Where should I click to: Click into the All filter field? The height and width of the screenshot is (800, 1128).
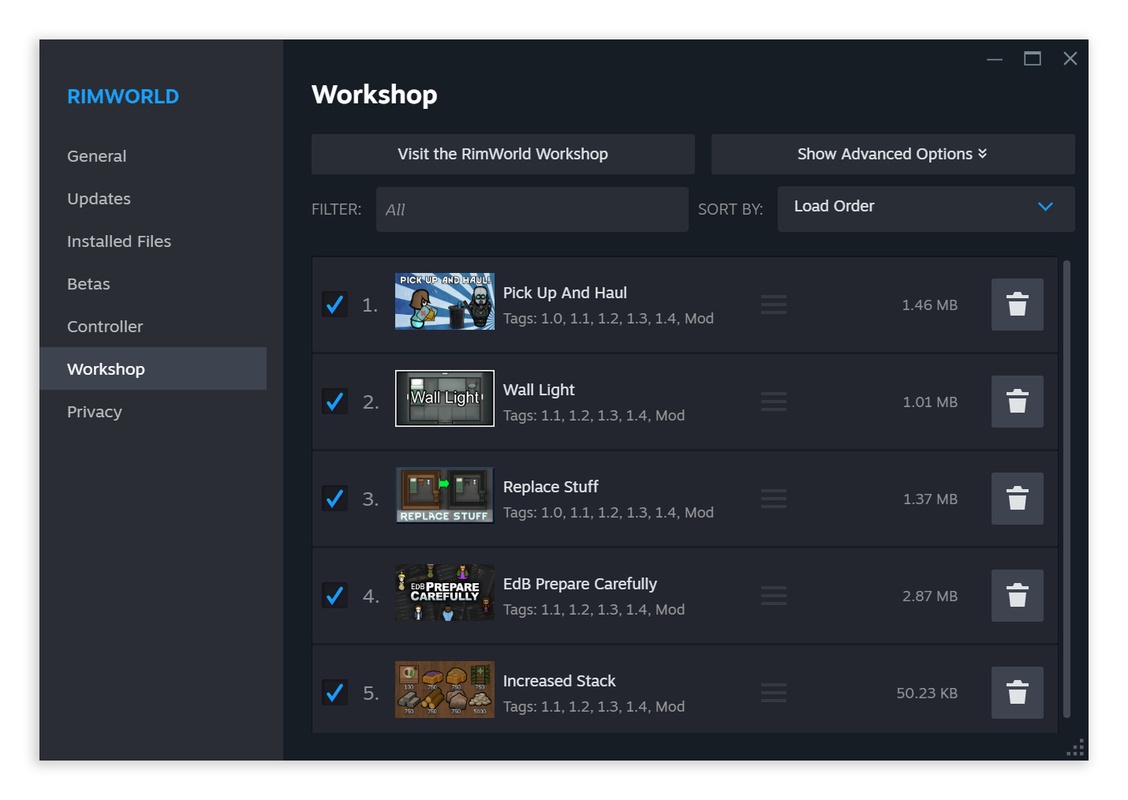(x=532, y=208)
